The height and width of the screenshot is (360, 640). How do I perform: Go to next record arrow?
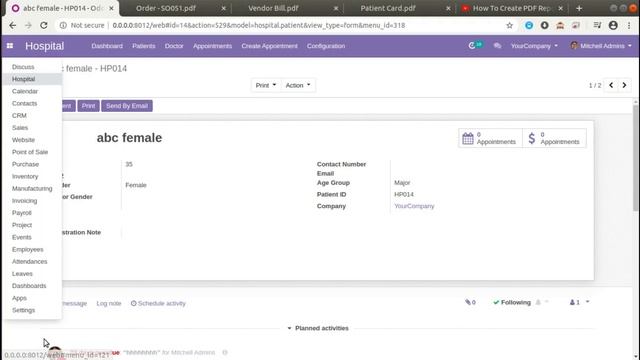click(624, 85)
